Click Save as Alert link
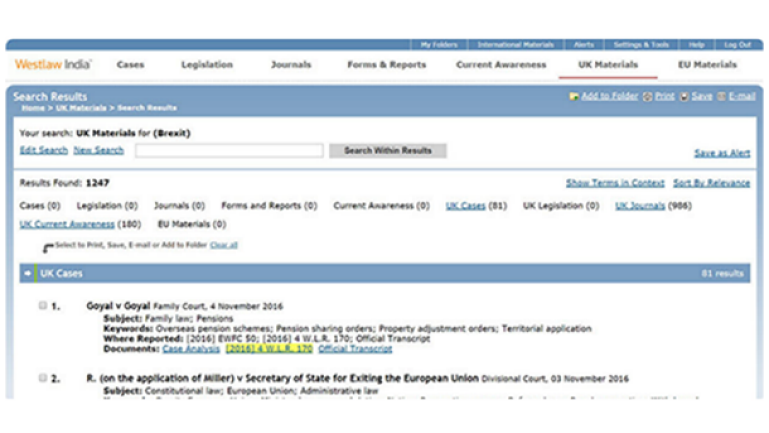Screen dimensions: 769x433 click(x=722, y=153)
